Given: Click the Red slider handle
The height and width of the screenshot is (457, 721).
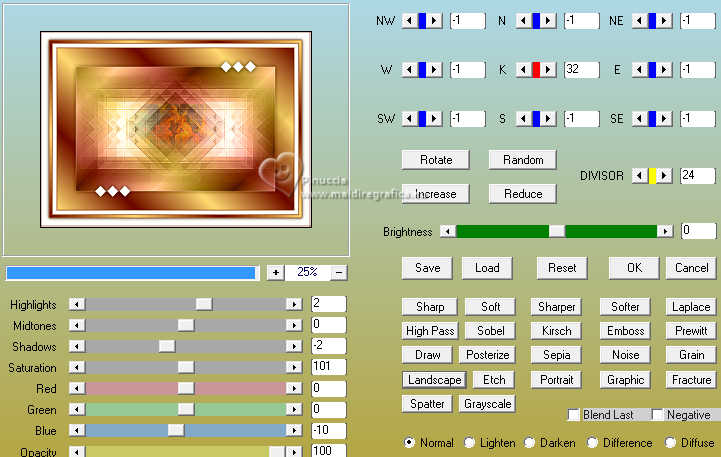Looking at the screenshot, I should pos(186,388).
